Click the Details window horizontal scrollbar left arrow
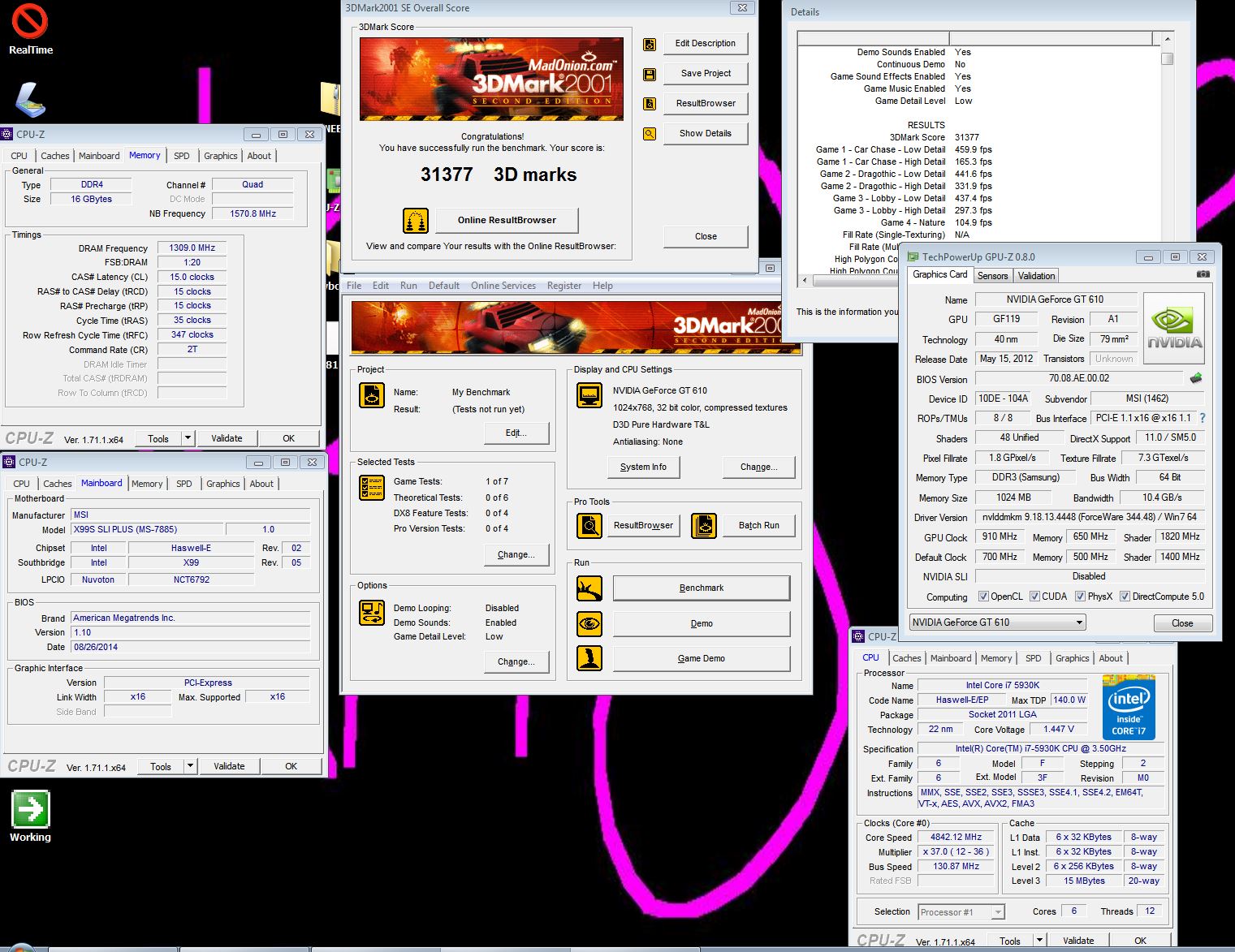1235x952 pixels. 805,280
